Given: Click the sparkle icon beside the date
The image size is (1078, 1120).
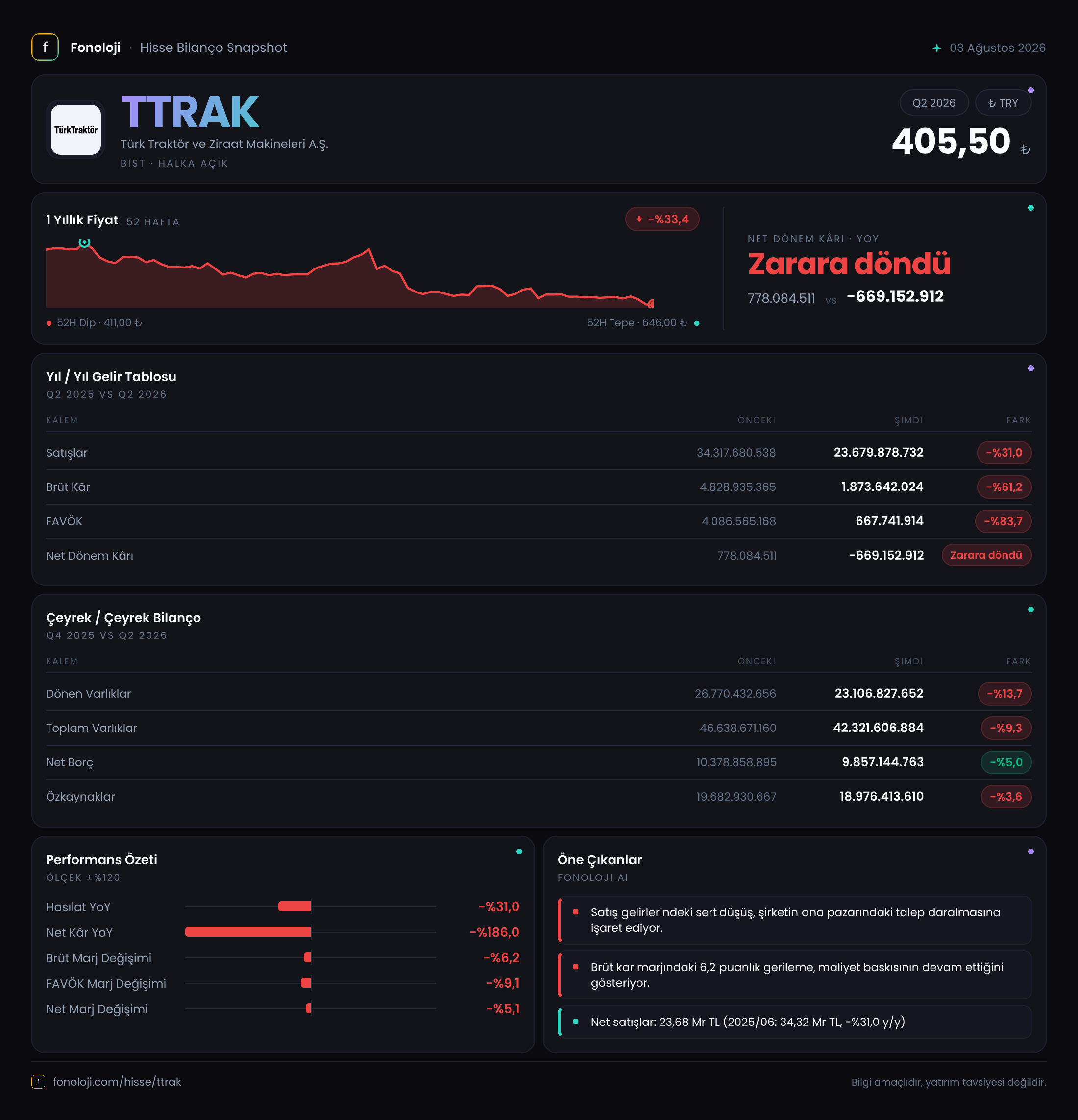Looking at the screenshot, I should (x=937, y=48).
